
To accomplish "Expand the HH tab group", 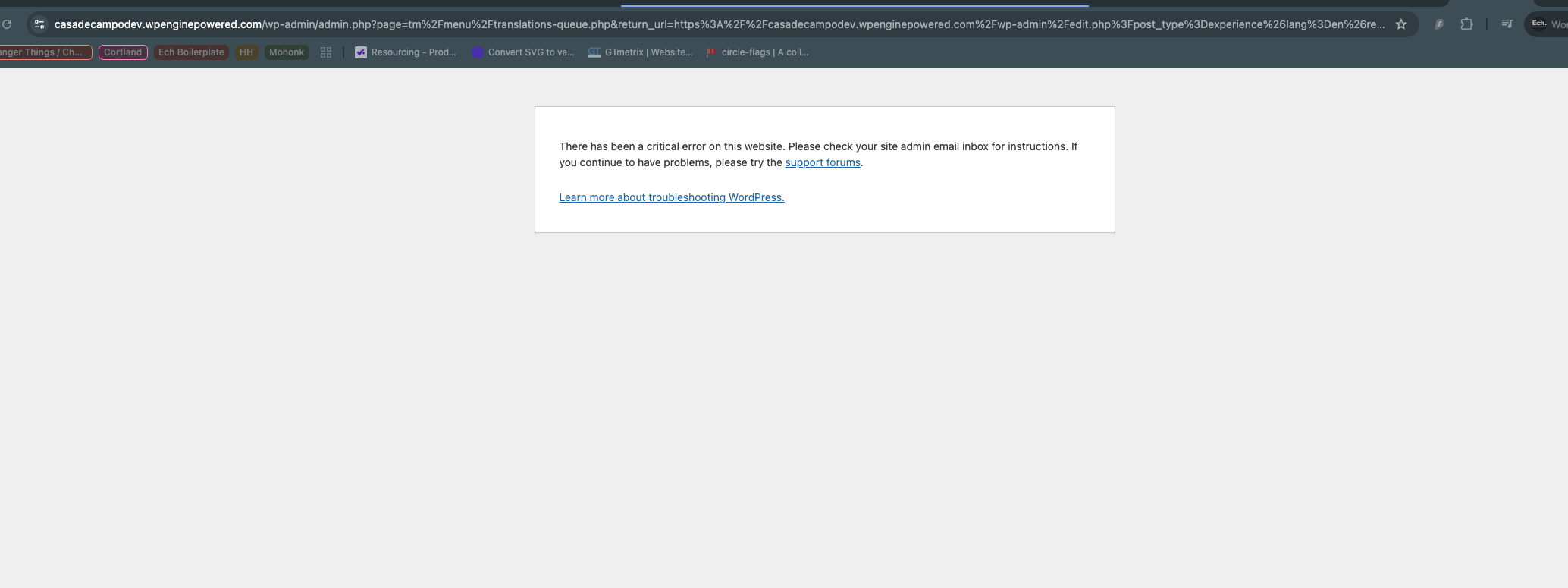I will coord(246,52).
